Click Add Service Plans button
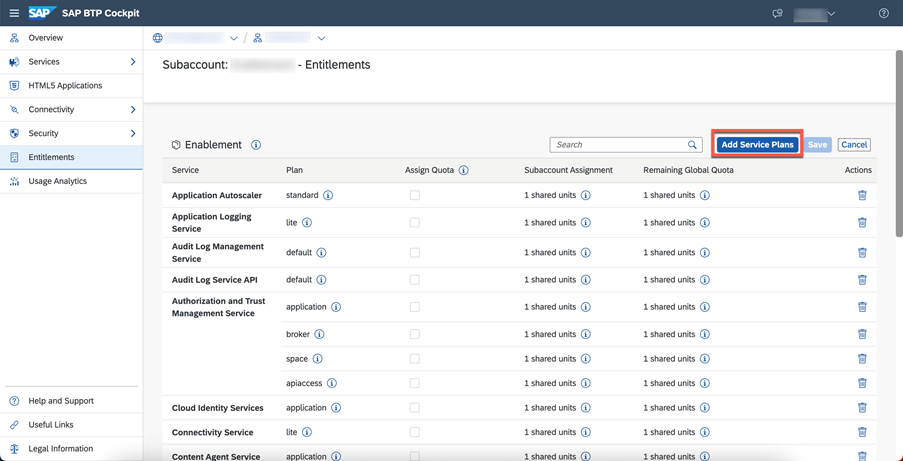 point(757,145)
